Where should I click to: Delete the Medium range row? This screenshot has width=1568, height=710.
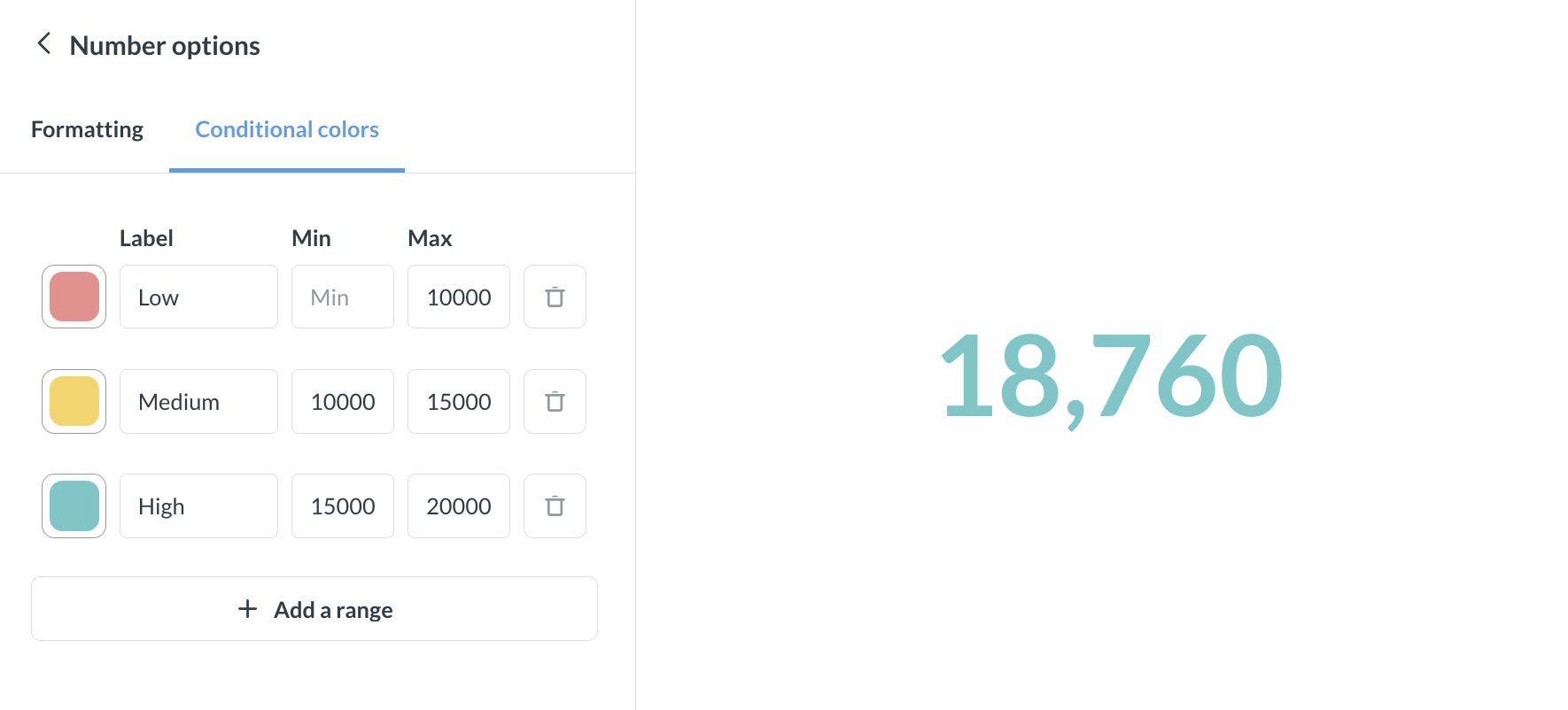555,401
